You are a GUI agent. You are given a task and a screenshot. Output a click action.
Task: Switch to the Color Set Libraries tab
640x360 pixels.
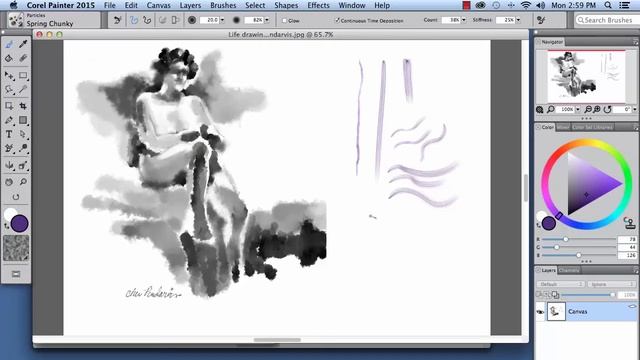(x=592, y=127)
